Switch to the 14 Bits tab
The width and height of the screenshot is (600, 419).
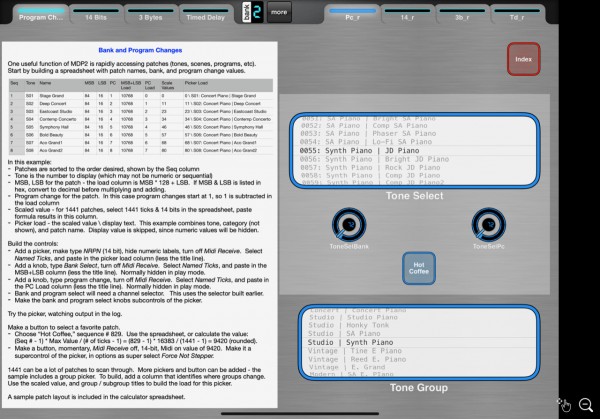pos(96,14)
